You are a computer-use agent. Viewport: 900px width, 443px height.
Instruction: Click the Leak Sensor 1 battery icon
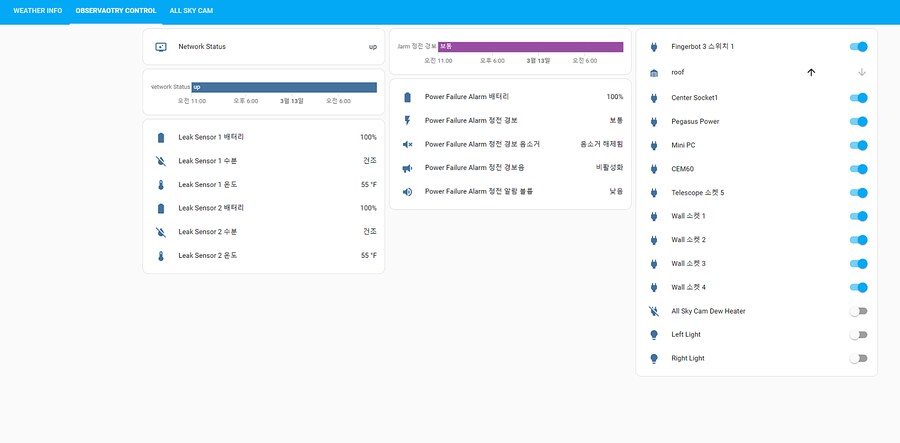(x=161, y=137)
